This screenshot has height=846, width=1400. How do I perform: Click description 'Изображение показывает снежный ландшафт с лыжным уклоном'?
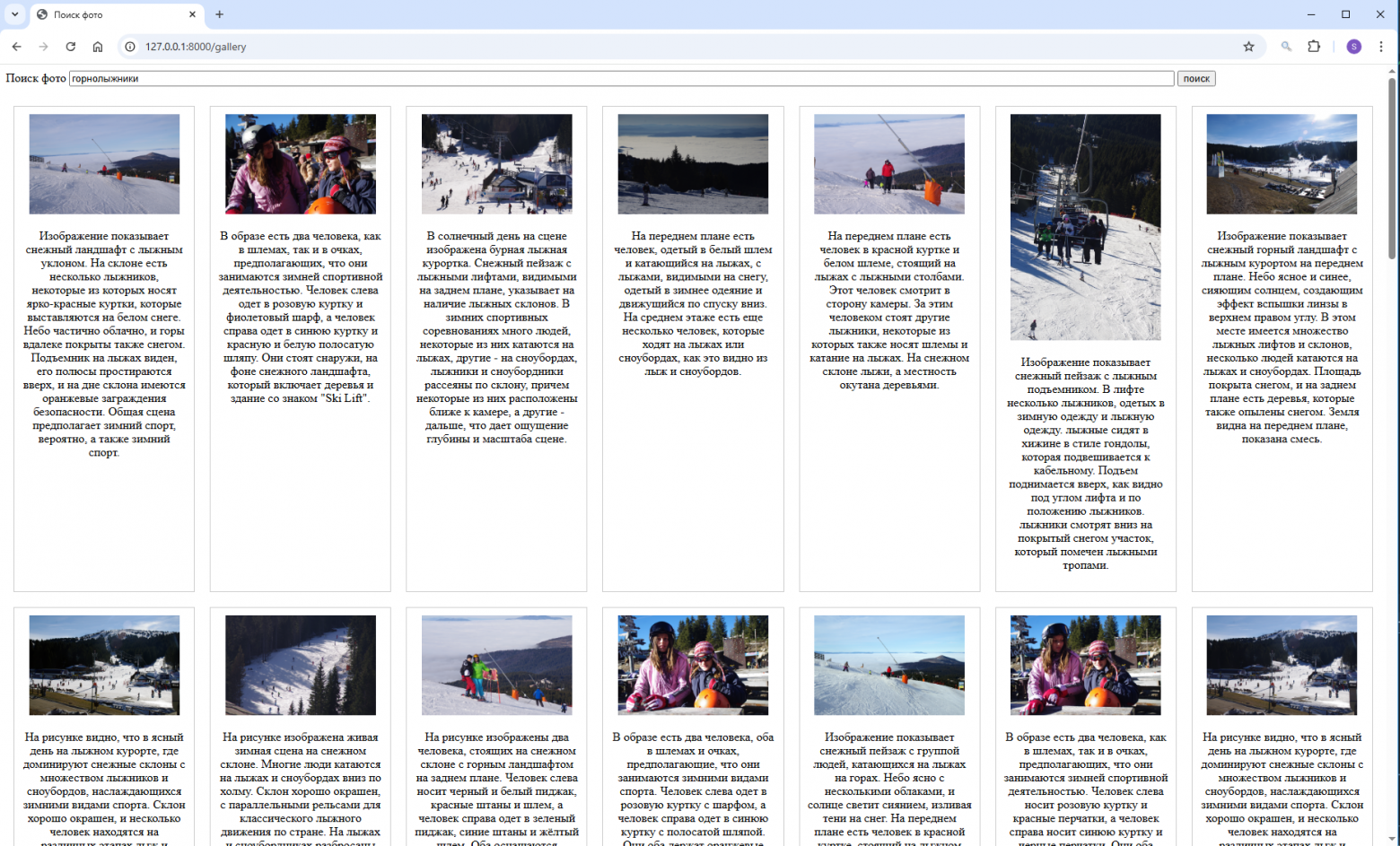pos(104,345)
